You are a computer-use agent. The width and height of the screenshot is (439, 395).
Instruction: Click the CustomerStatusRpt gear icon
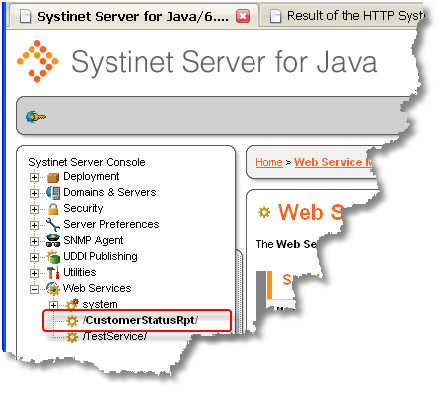(x=72, y=321)
